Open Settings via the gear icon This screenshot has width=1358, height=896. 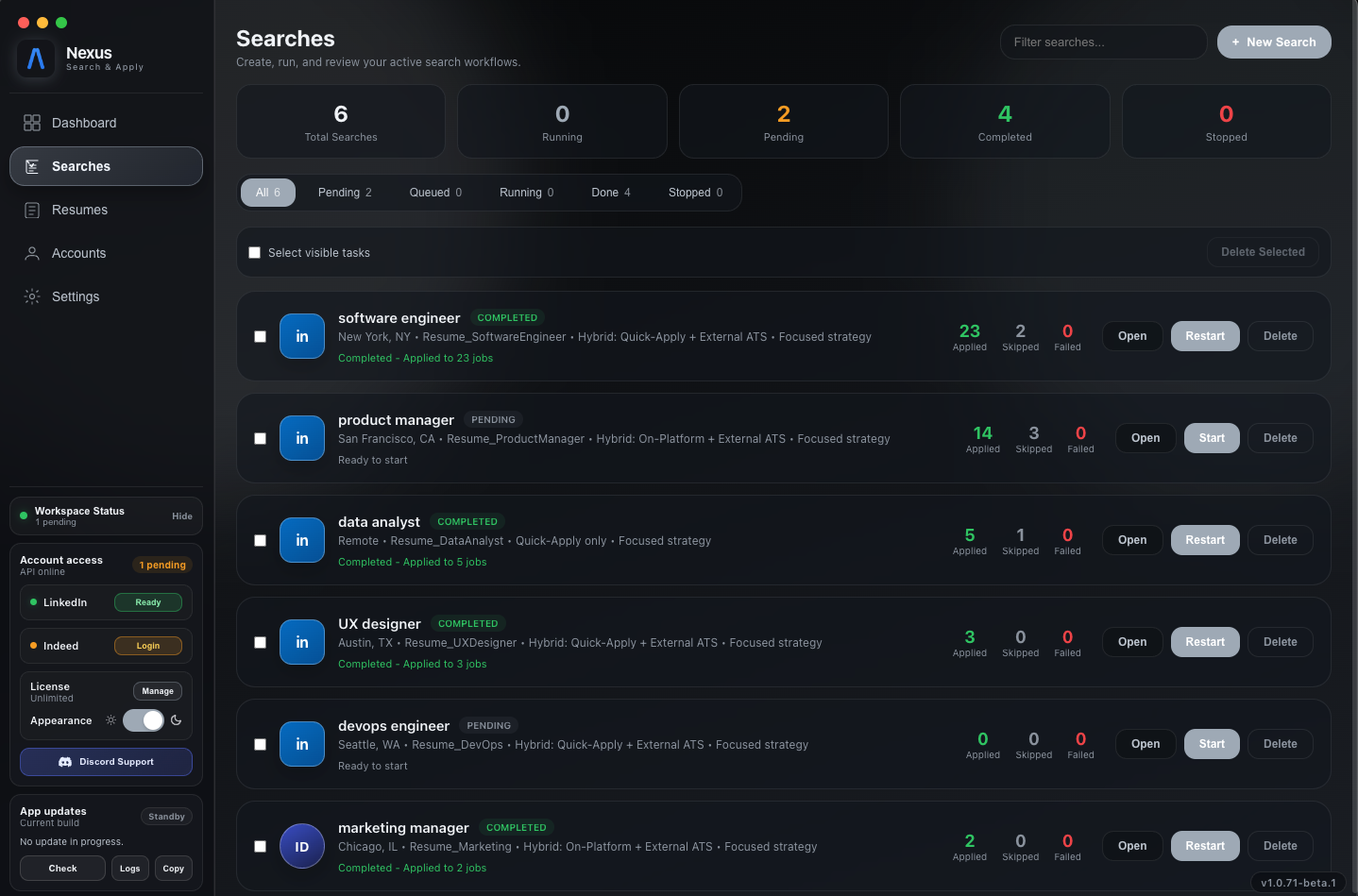tap(32, 296)
